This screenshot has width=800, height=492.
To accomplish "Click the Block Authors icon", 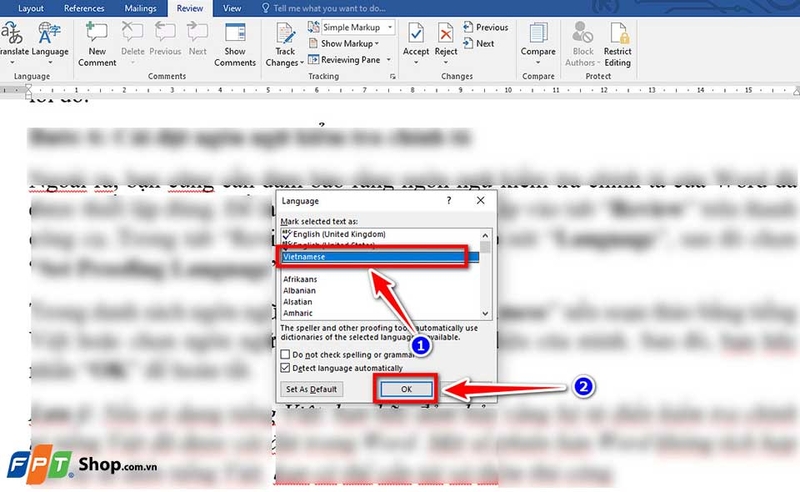I will click(582, 33).
